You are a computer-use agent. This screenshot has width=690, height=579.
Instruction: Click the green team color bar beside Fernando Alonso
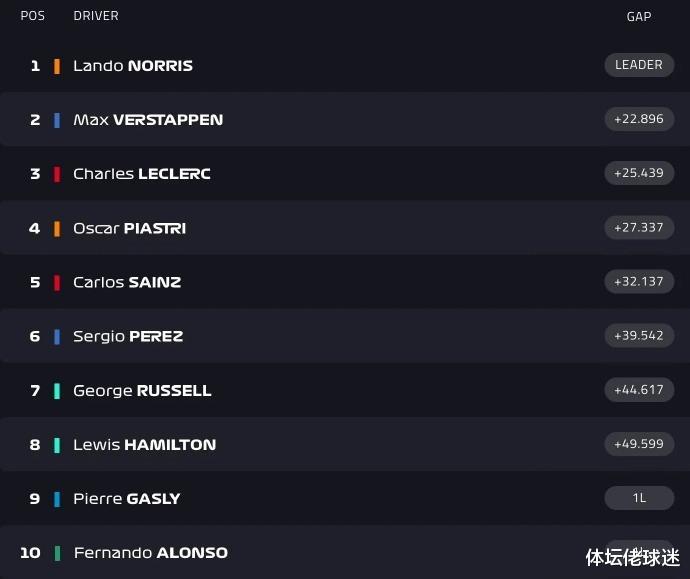57,553
